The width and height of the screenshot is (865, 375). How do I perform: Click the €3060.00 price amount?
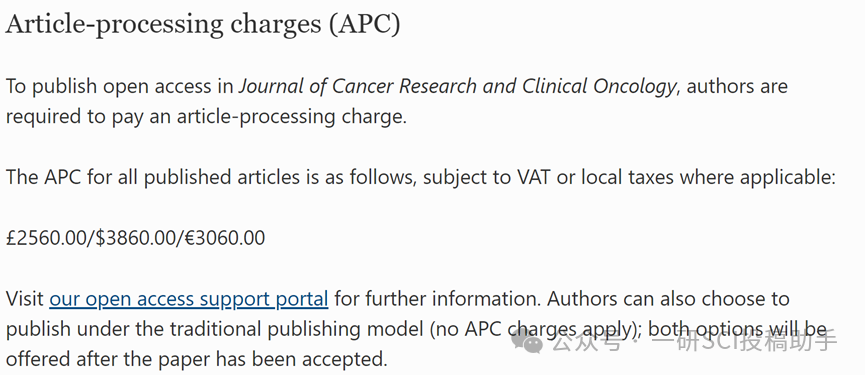click(224, 238)
